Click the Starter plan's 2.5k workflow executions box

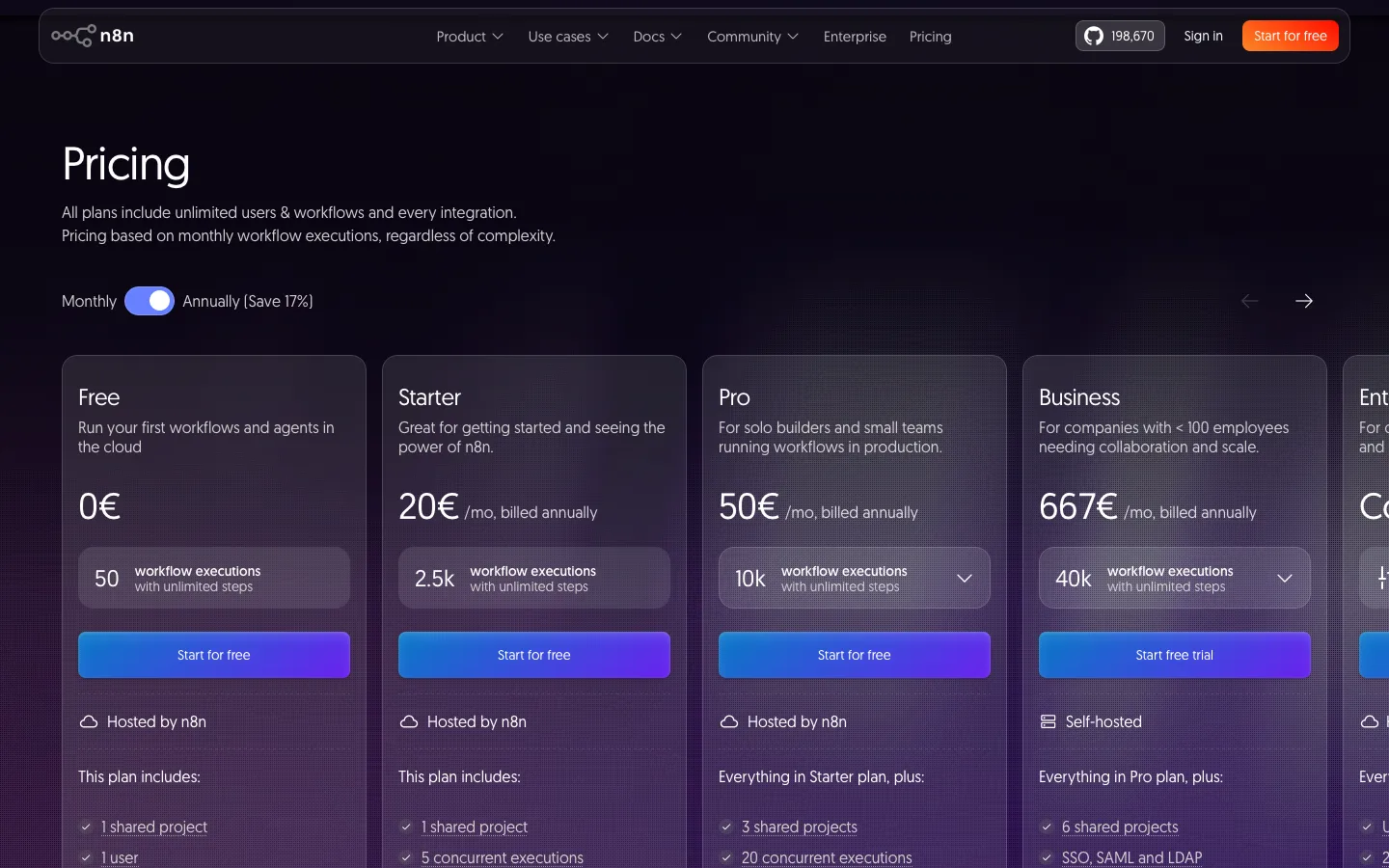pyautogui.click(x=534, y=578)
